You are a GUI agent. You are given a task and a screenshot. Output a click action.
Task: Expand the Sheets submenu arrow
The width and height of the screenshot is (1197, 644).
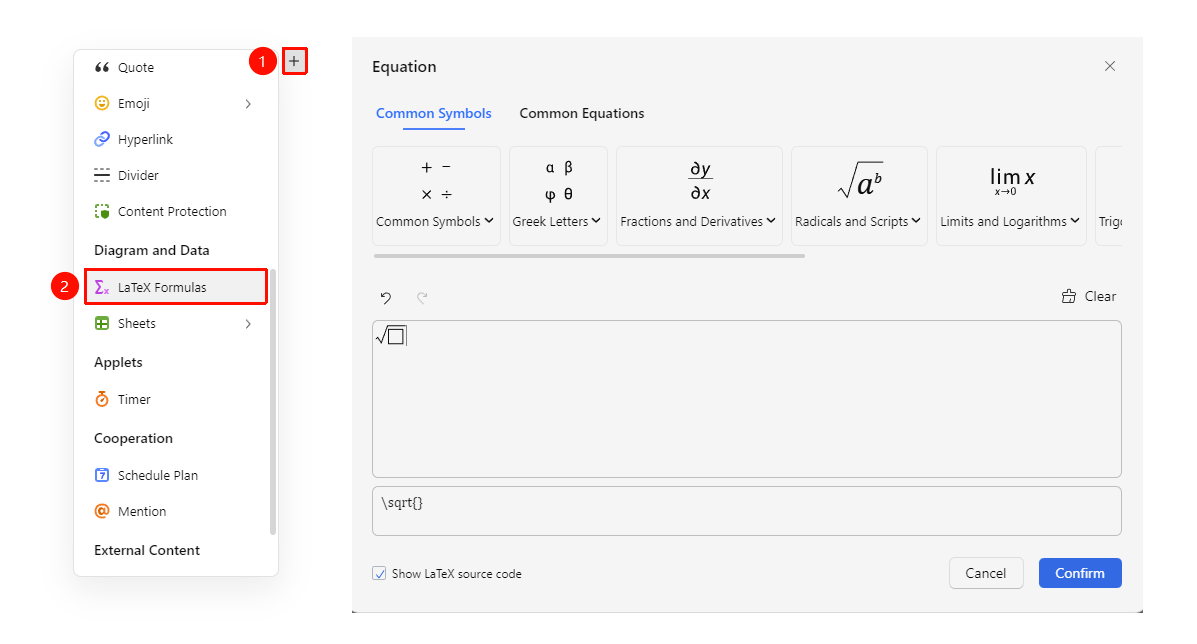point(248,324)
